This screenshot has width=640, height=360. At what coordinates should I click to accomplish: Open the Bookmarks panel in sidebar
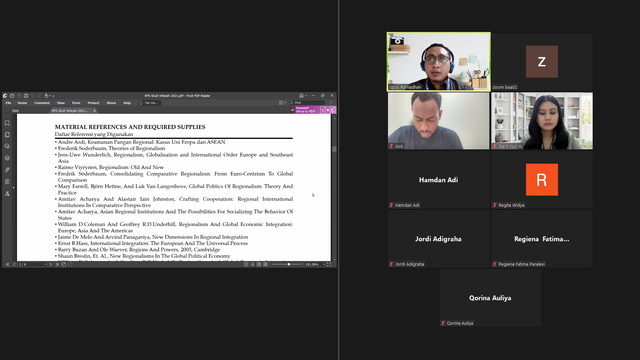click(7, 123)
